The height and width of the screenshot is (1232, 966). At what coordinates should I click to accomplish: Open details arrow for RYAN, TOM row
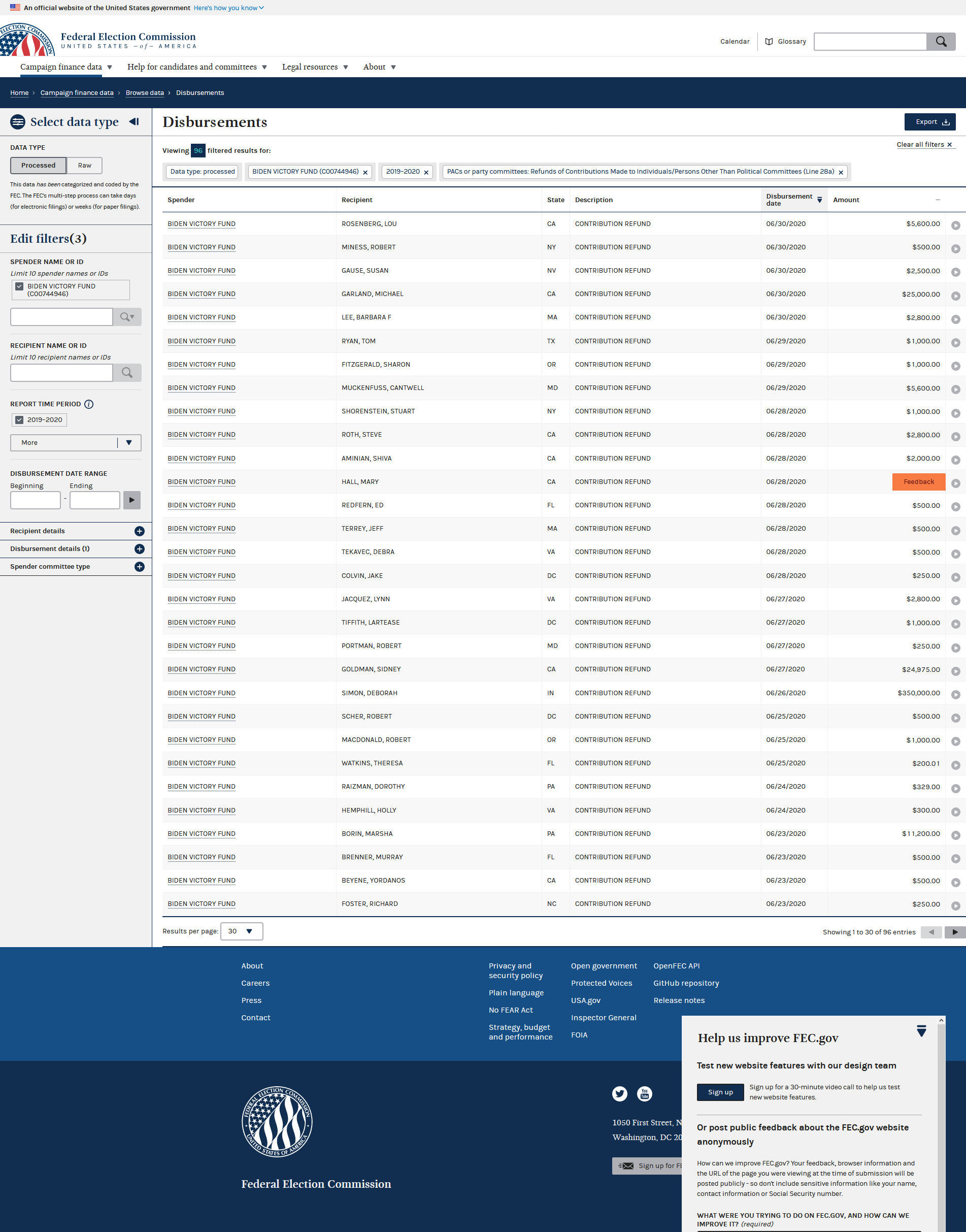coord(956,342)
